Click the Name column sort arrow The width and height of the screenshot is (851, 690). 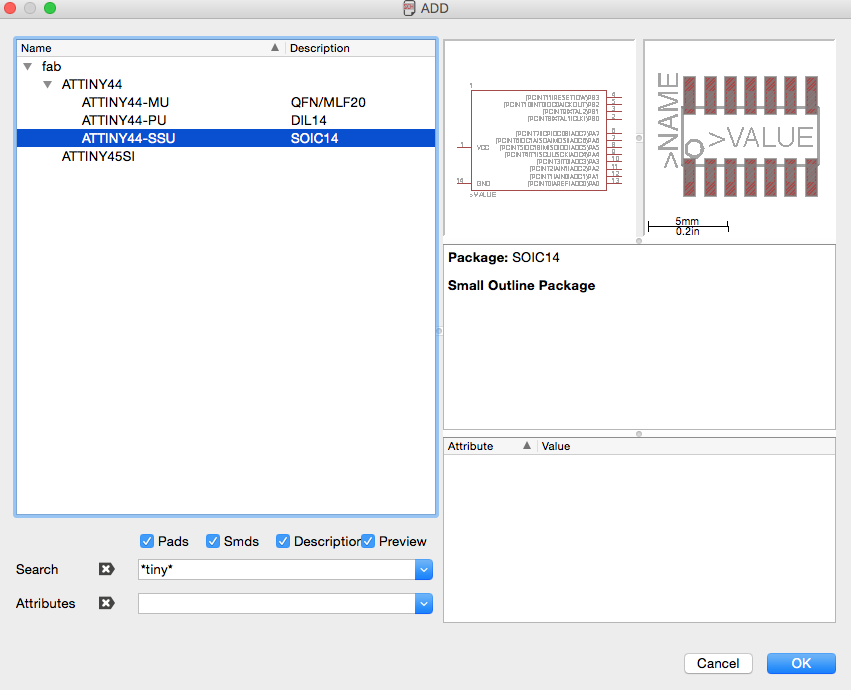[275, 48]
